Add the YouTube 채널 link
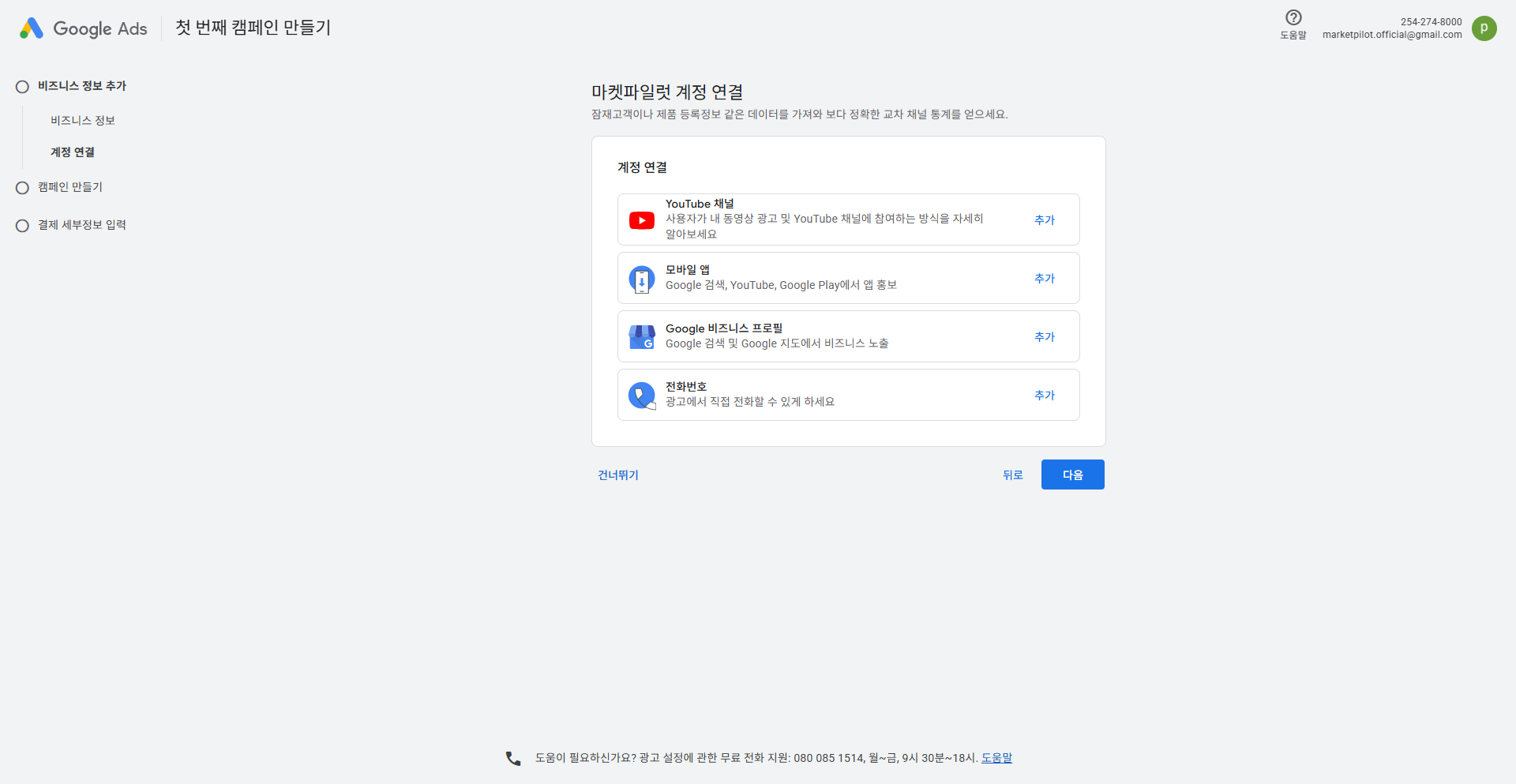 [1045, 219]
